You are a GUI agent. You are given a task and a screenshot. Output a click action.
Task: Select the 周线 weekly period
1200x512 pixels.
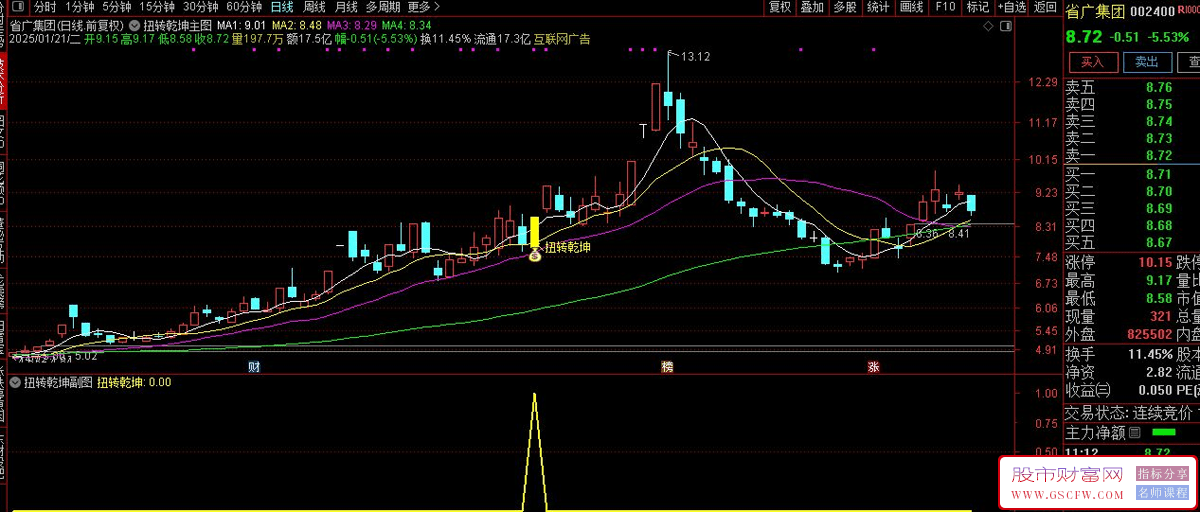pos(315,7)
